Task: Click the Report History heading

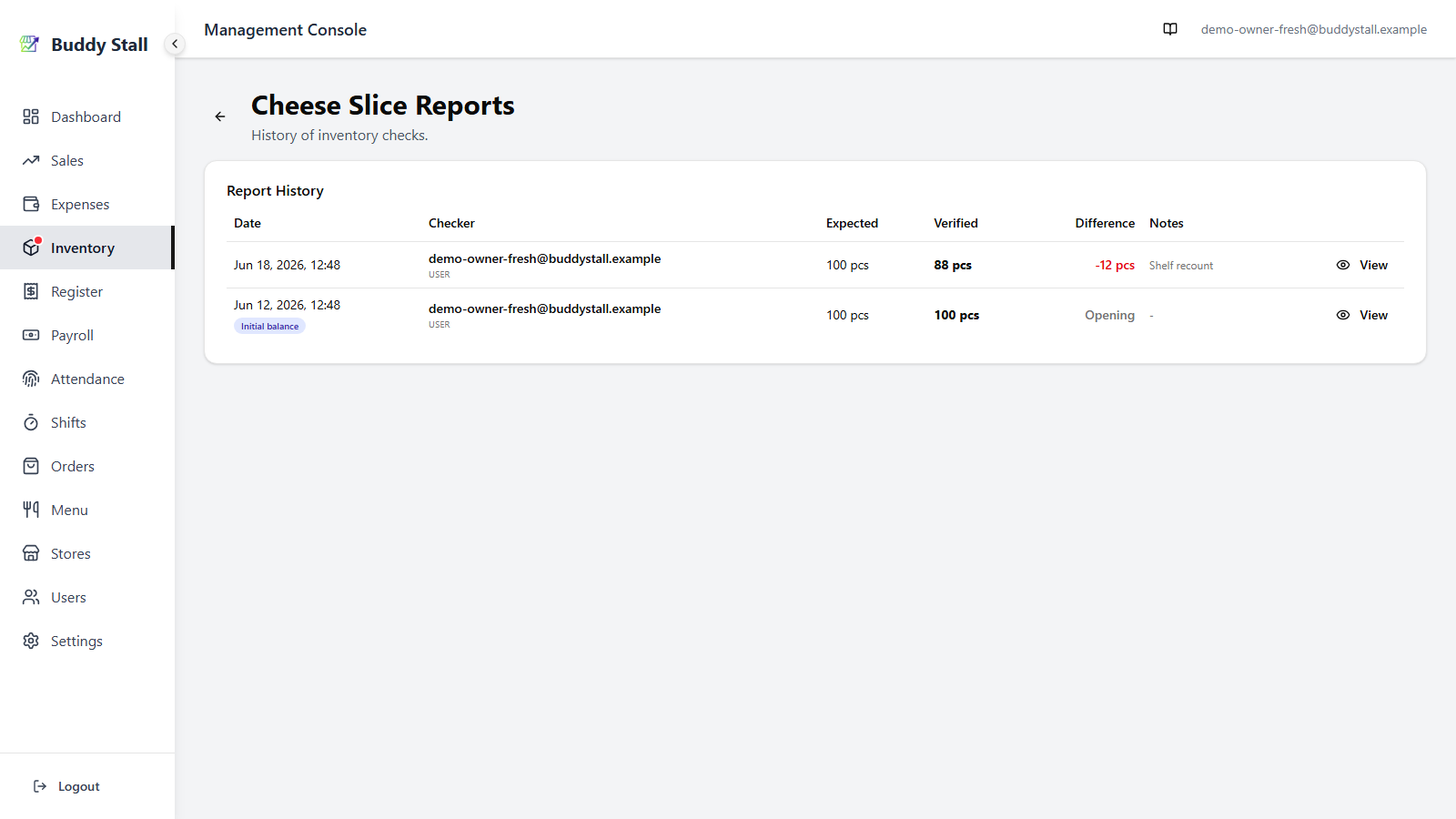Action: click(x=275, y=191)
